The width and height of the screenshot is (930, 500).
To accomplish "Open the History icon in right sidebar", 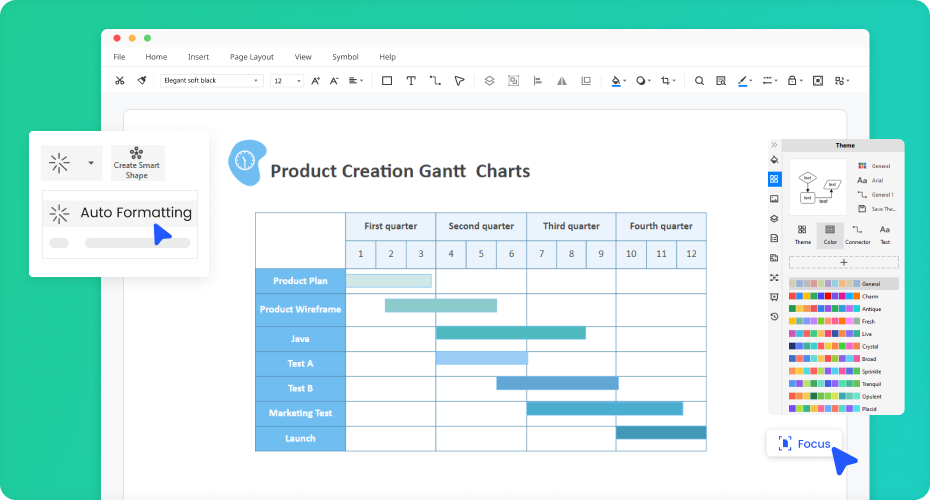I will (x=774, y=317).
